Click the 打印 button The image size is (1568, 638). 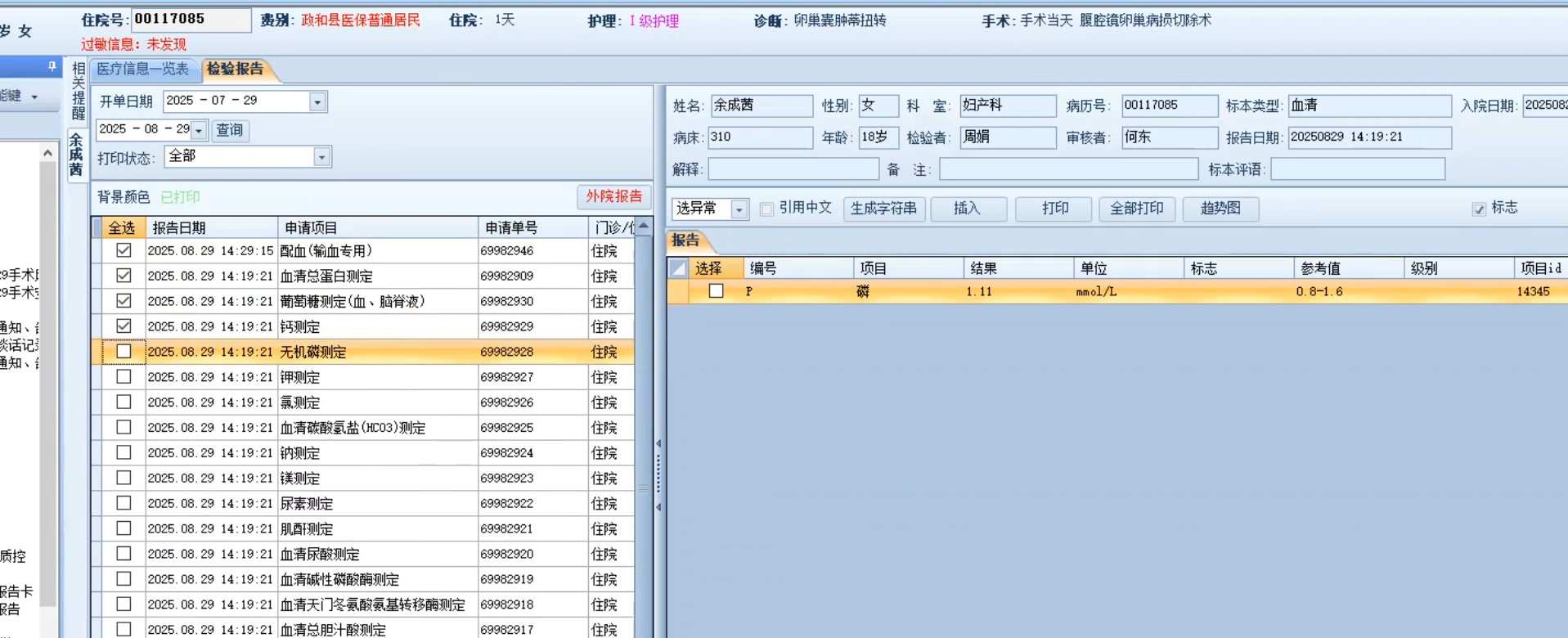point(1055,209)
